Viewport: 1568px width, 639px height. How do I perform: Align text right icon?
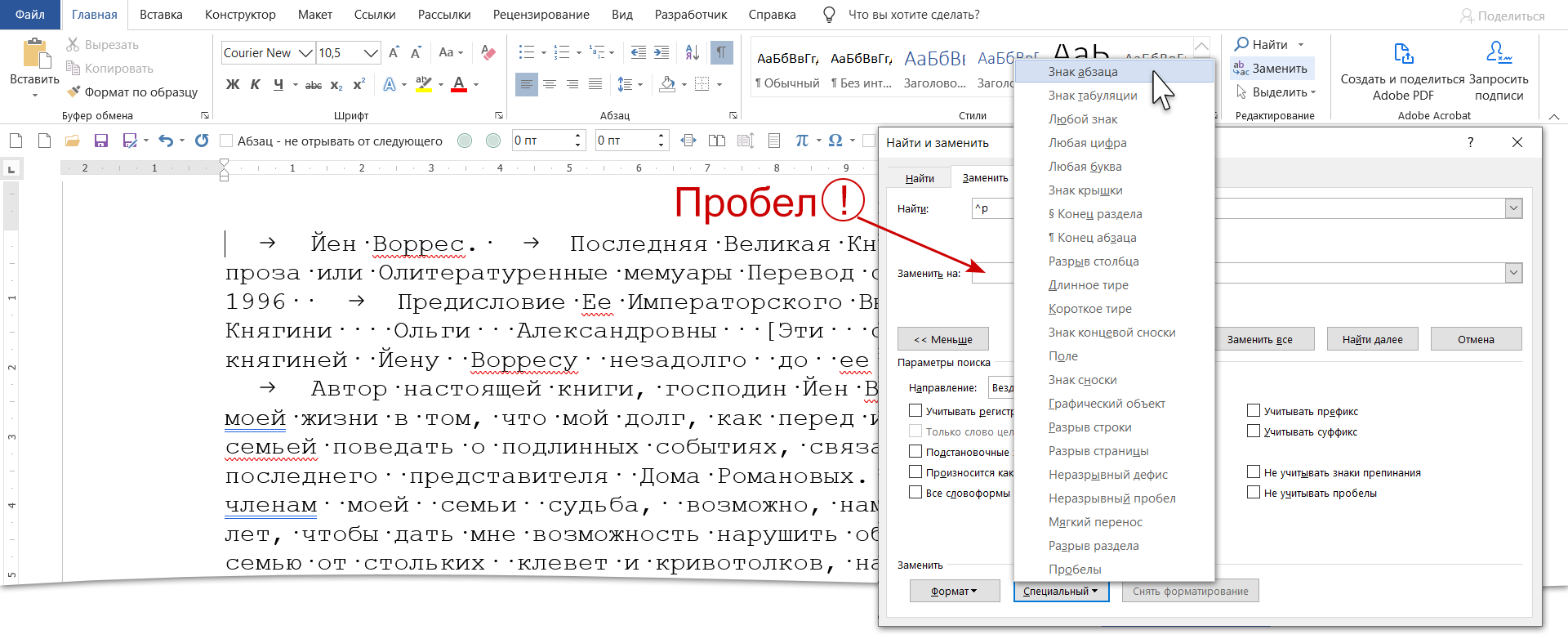coord(572,84)
